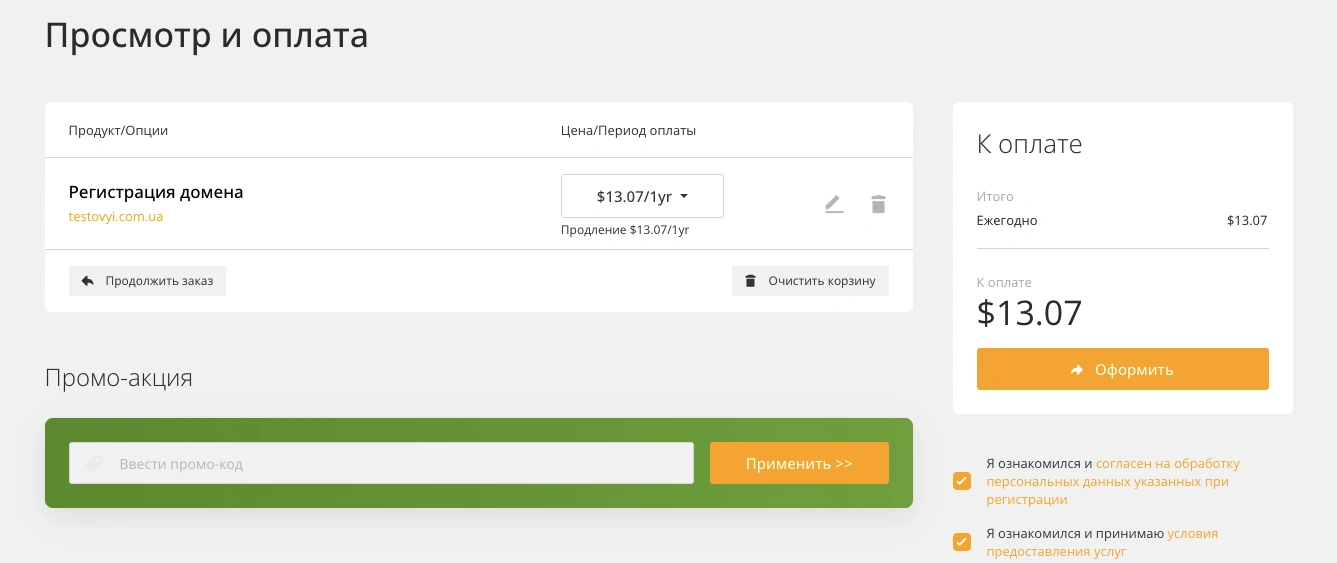Open the $13.07/1yr billing period dropdown
The image size is (1337, 563).
tap(642, 196)
